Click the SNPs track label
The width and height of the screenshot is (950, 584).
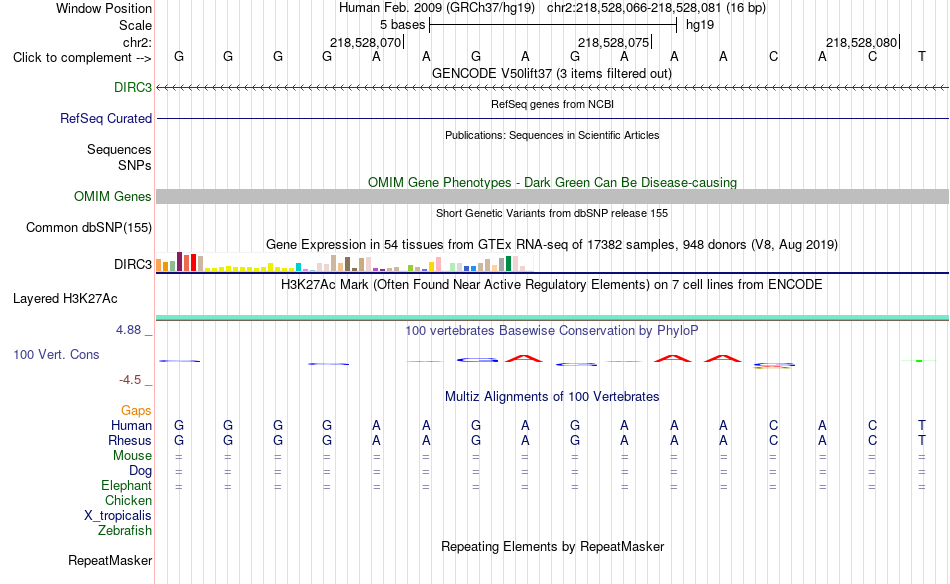pyautogui.click(x=135, y=165)
